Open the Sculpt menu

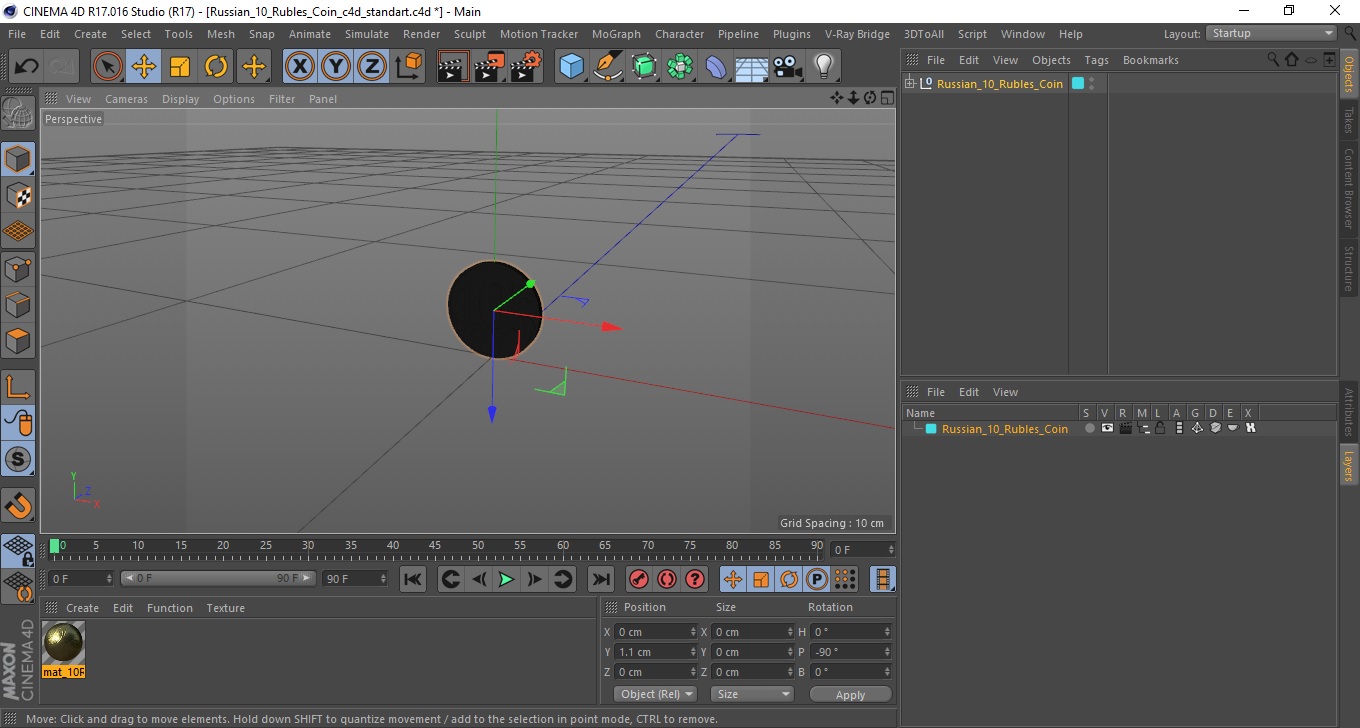pos(470,34)
